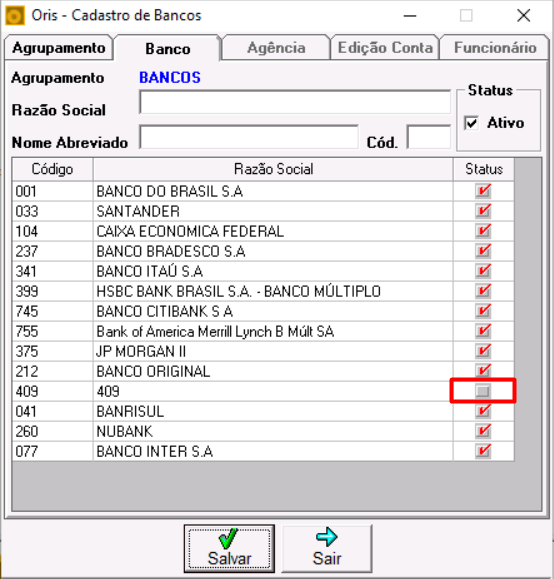This screenshot has width=554, height=579.
Task: Click code cell 041
Action: pos(52,411)
